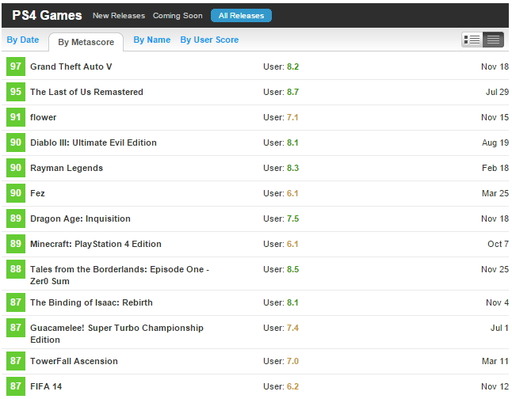Click user score 7.0 for TowerFall

[x=293, y=361]
